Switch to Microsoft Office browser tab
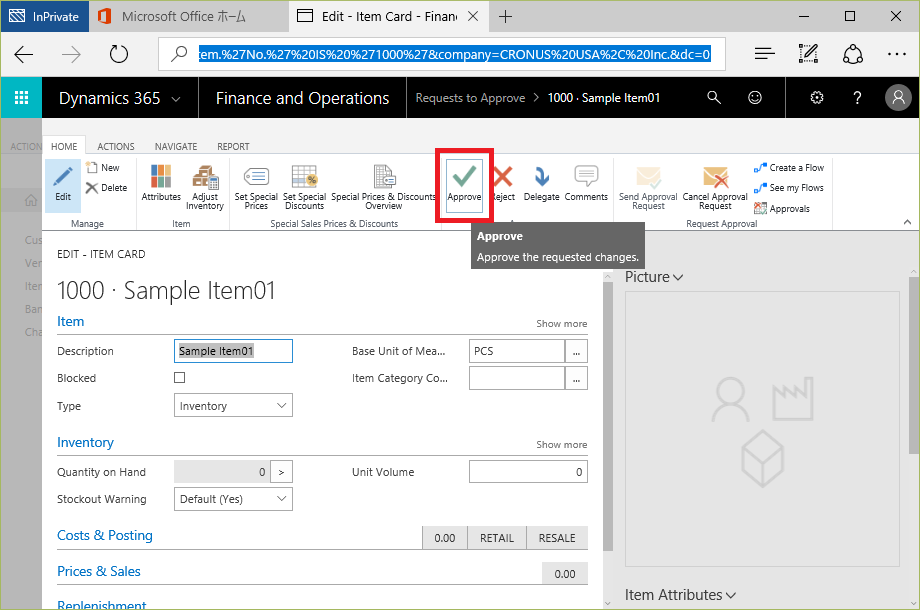 pos(189,16)
